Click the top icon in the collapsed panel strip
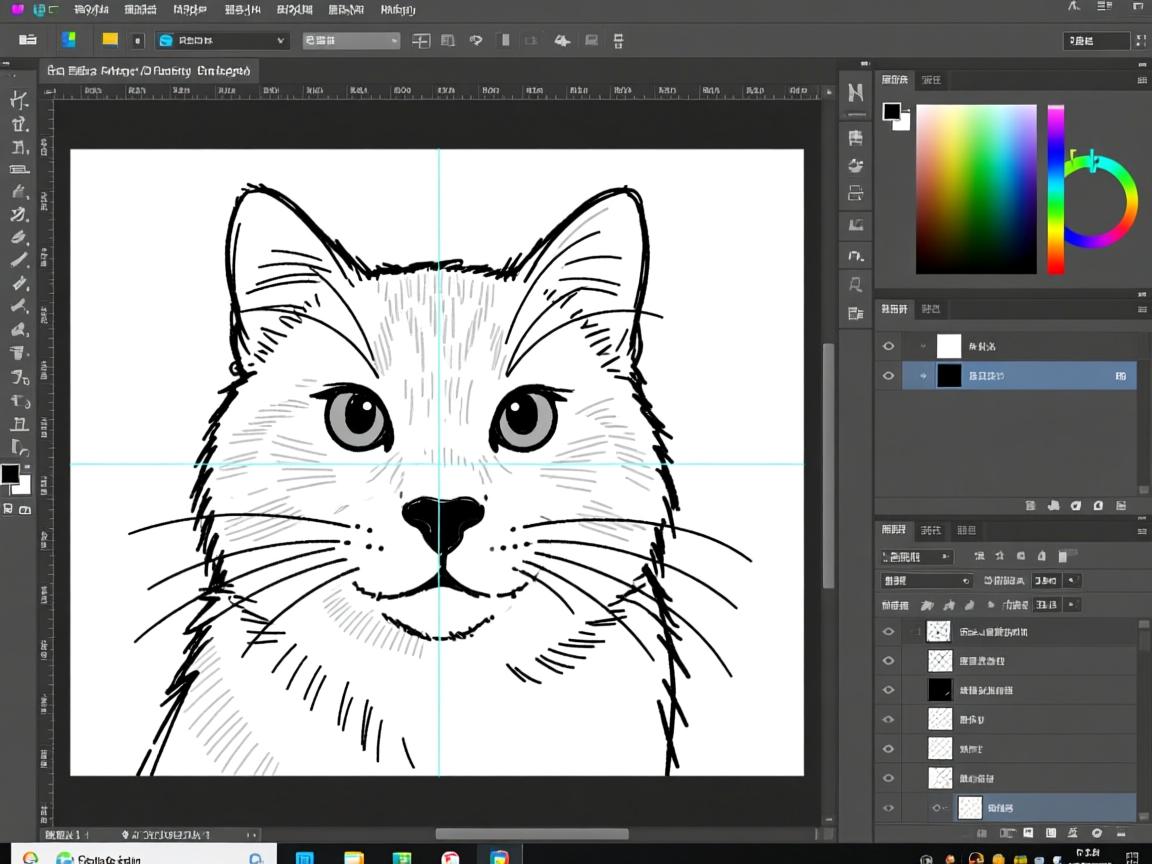 pyautogui.click(x=856, y=93)
